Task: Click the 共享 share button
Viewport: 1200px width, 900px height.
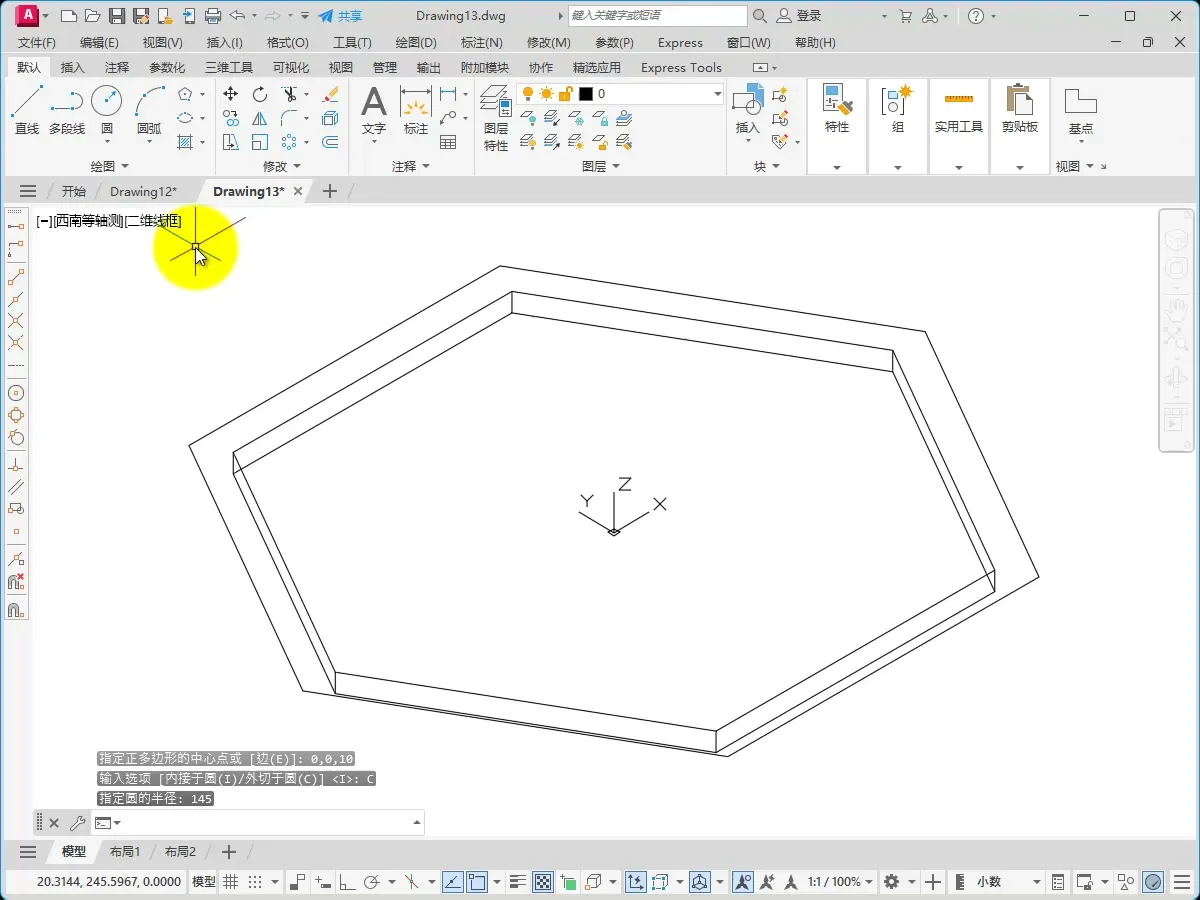Action: tap(340, 16)
